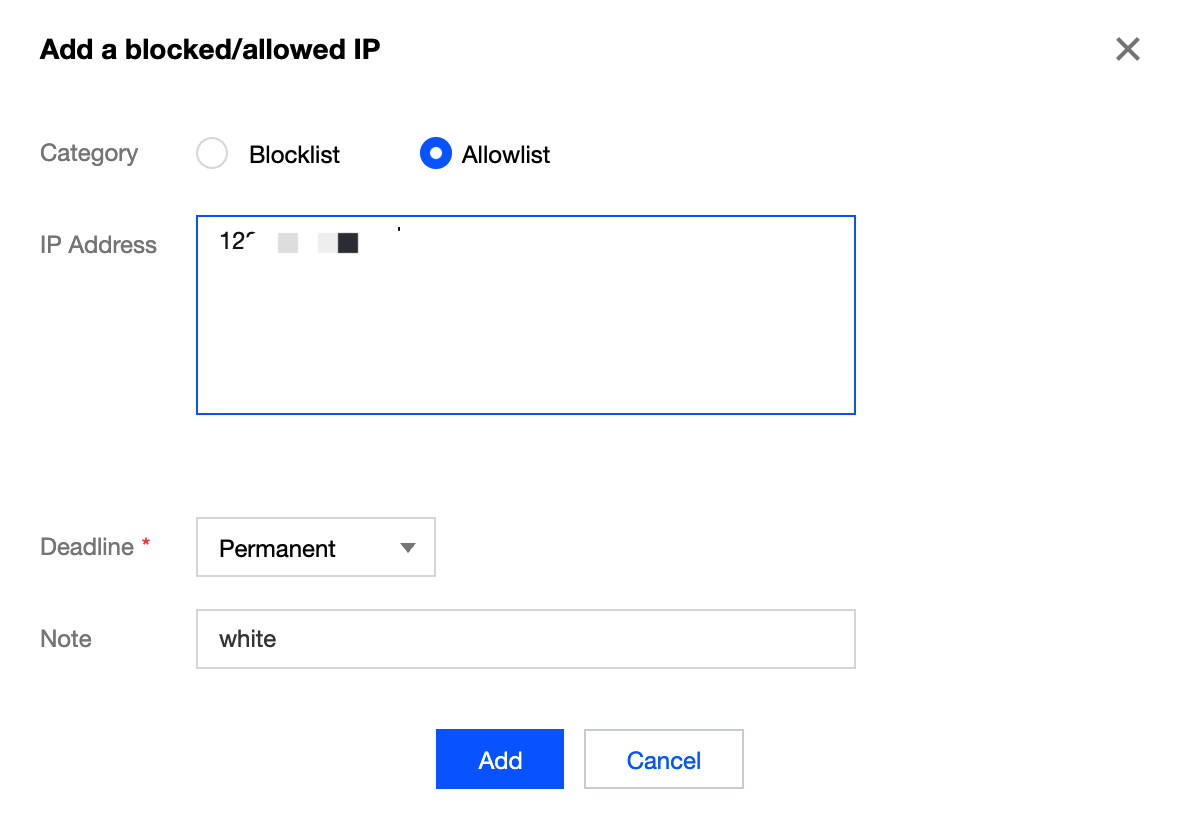Select the Blocklist radio button
Viewport: 1180px width, 820px height.
pyautogui.click(x=212, y=154)
